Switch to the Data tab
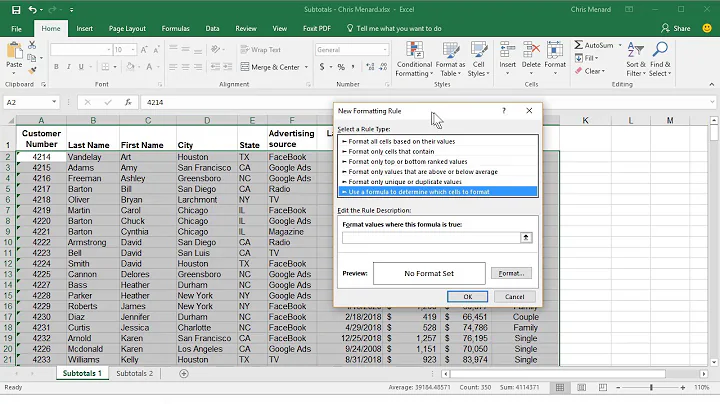Screen dimensions: 720x404 (x=212, y=28)
